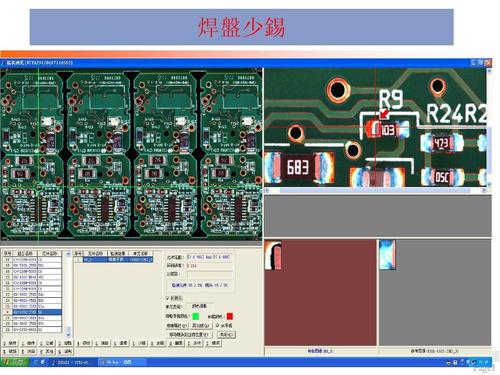
Task: Click the small button right of the wide button
Action: (x=226, y=334)
